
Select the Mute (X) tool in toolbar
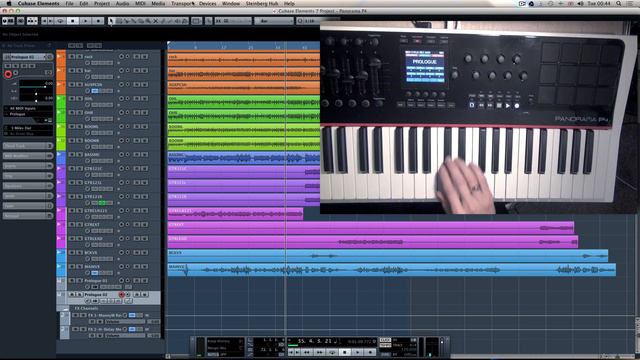[156, 21]
